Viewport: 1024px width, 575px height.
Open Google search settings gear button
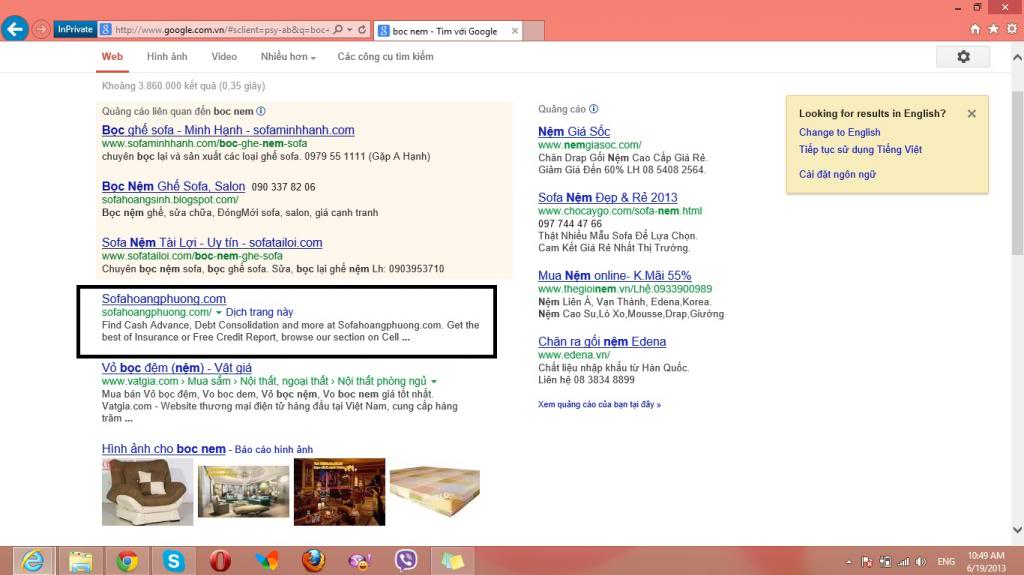click(x=963, y=57)
